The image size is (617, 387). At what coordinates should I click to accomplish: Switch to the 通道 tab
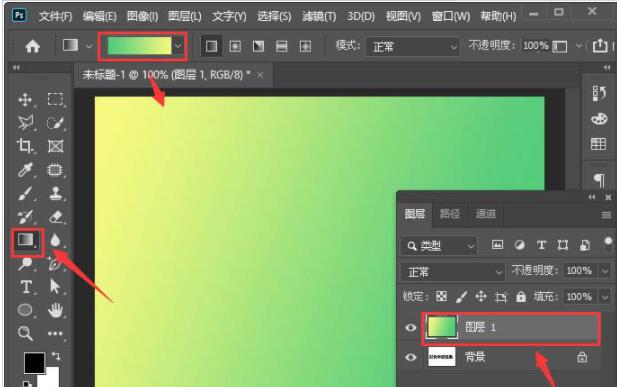(486, 214)
